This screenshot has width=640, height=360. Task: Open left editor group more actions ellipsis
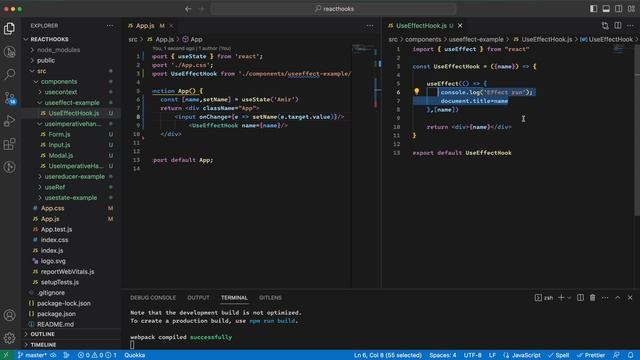(x=370, y=26)
